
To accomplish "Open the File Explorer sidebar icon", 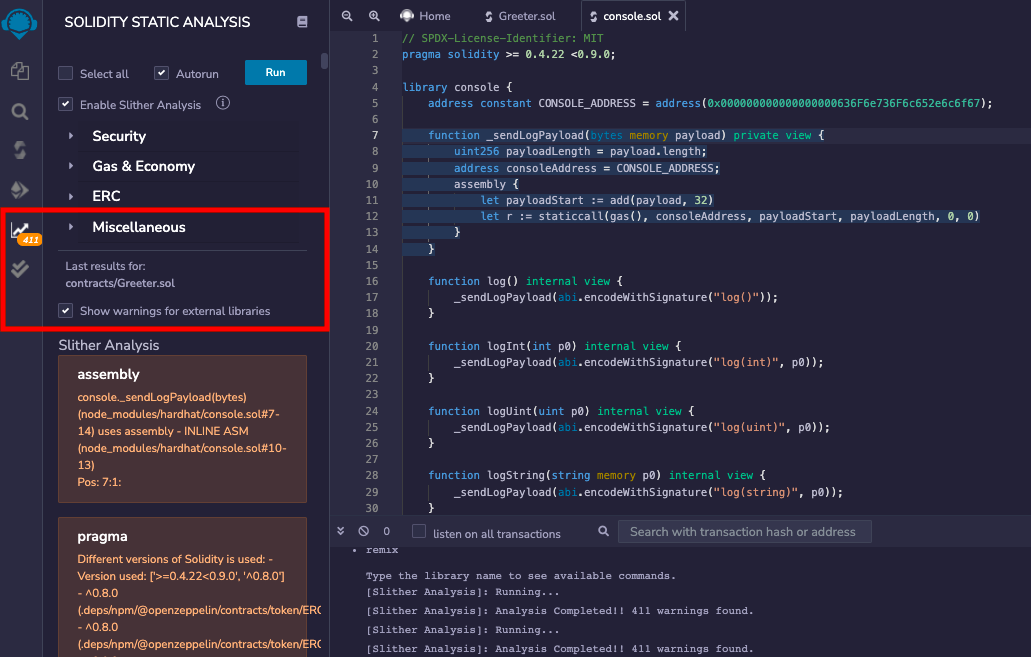I will 20,70.
